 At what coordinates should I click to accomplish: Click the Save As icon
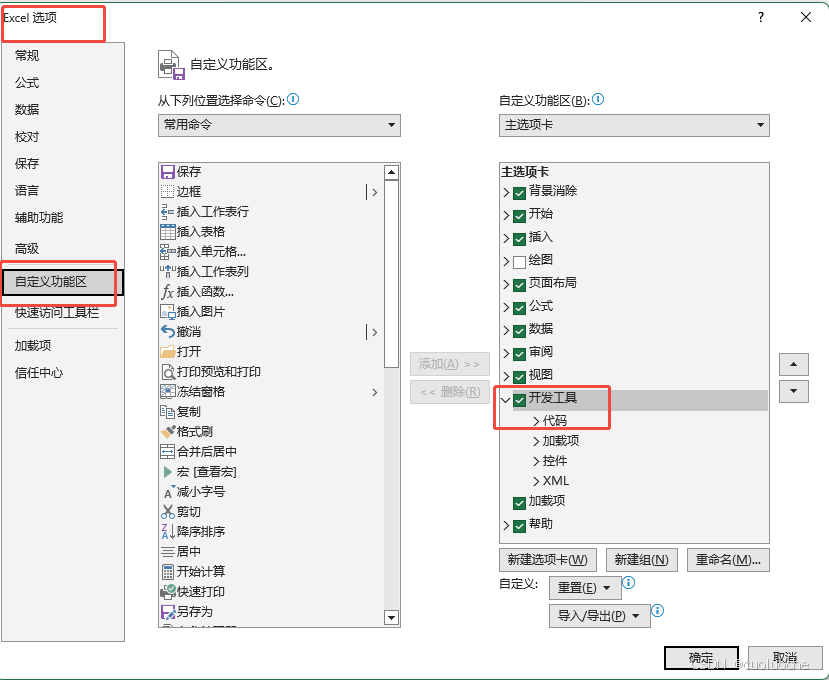pos(168,612)
